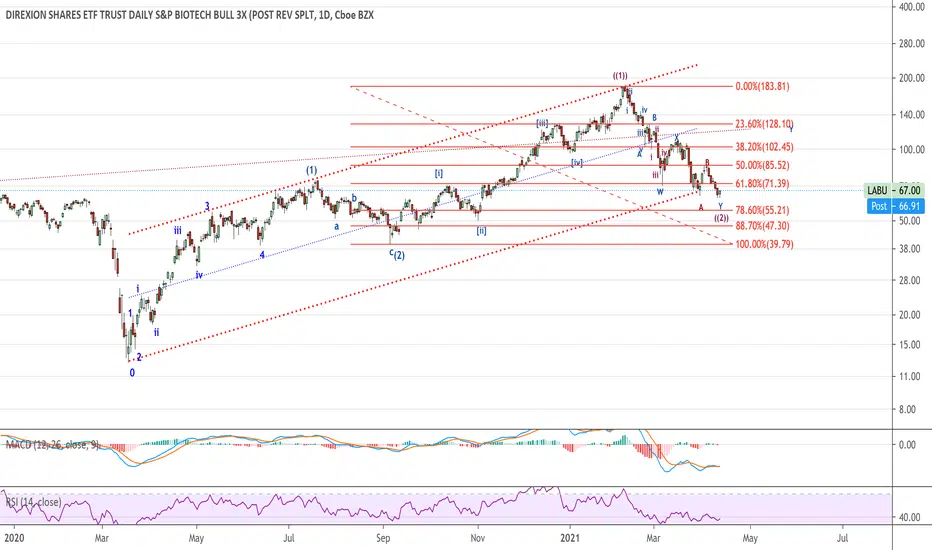The image size is (932, 550).
Task: Select the 38.20%(102.45) Fibonacci label
Action: 764,147
